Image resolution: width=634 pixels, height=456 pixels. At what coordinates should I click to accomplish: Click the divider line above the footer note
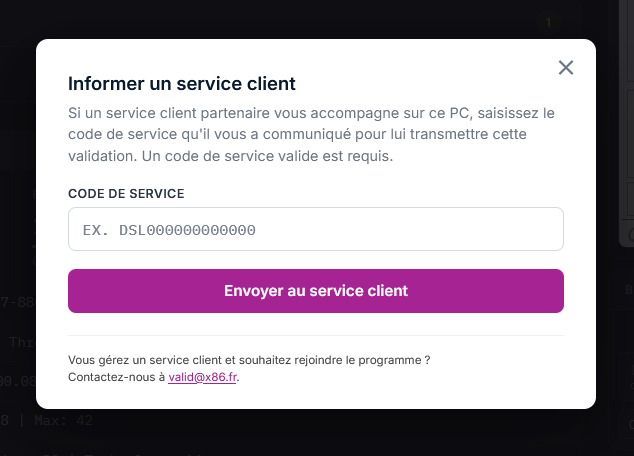tap(316, 336)
